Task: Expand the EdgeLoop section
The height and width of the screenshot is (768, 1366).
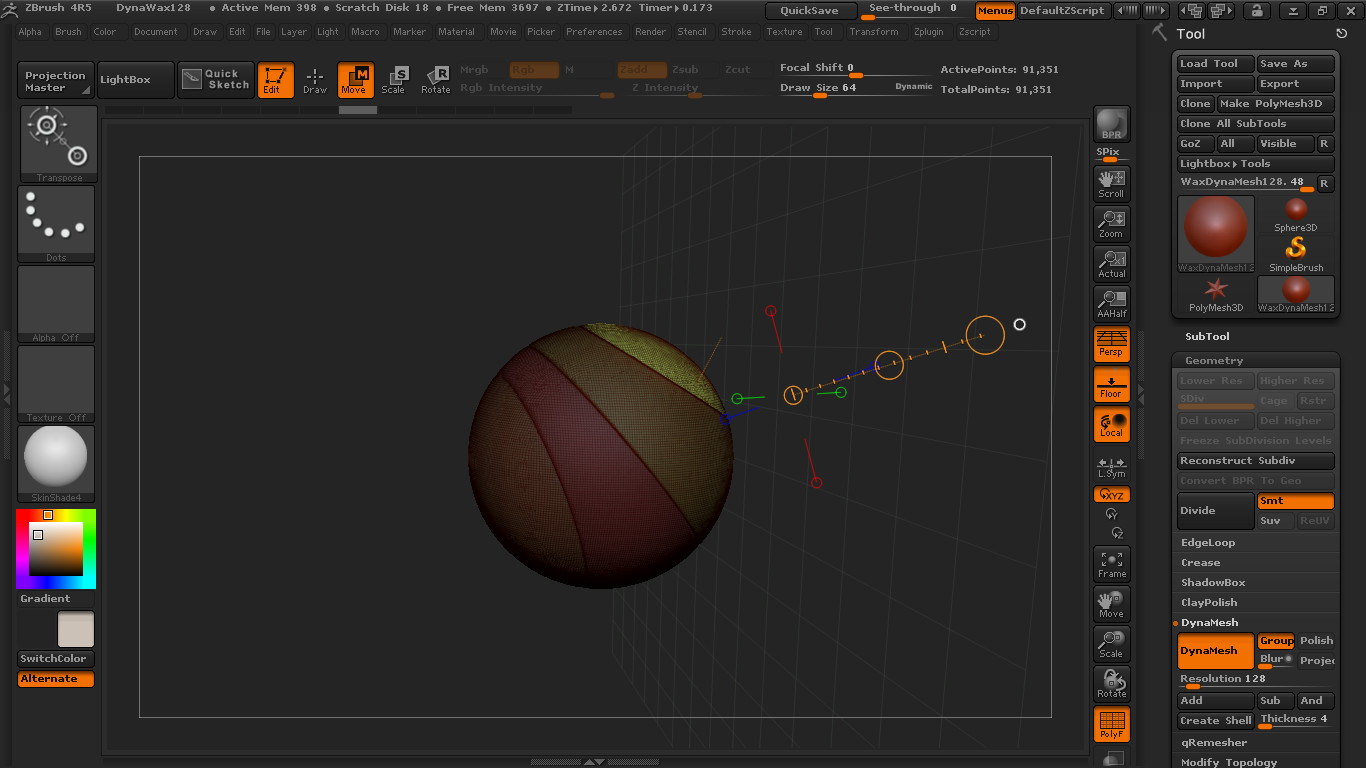Action: 1208,543
